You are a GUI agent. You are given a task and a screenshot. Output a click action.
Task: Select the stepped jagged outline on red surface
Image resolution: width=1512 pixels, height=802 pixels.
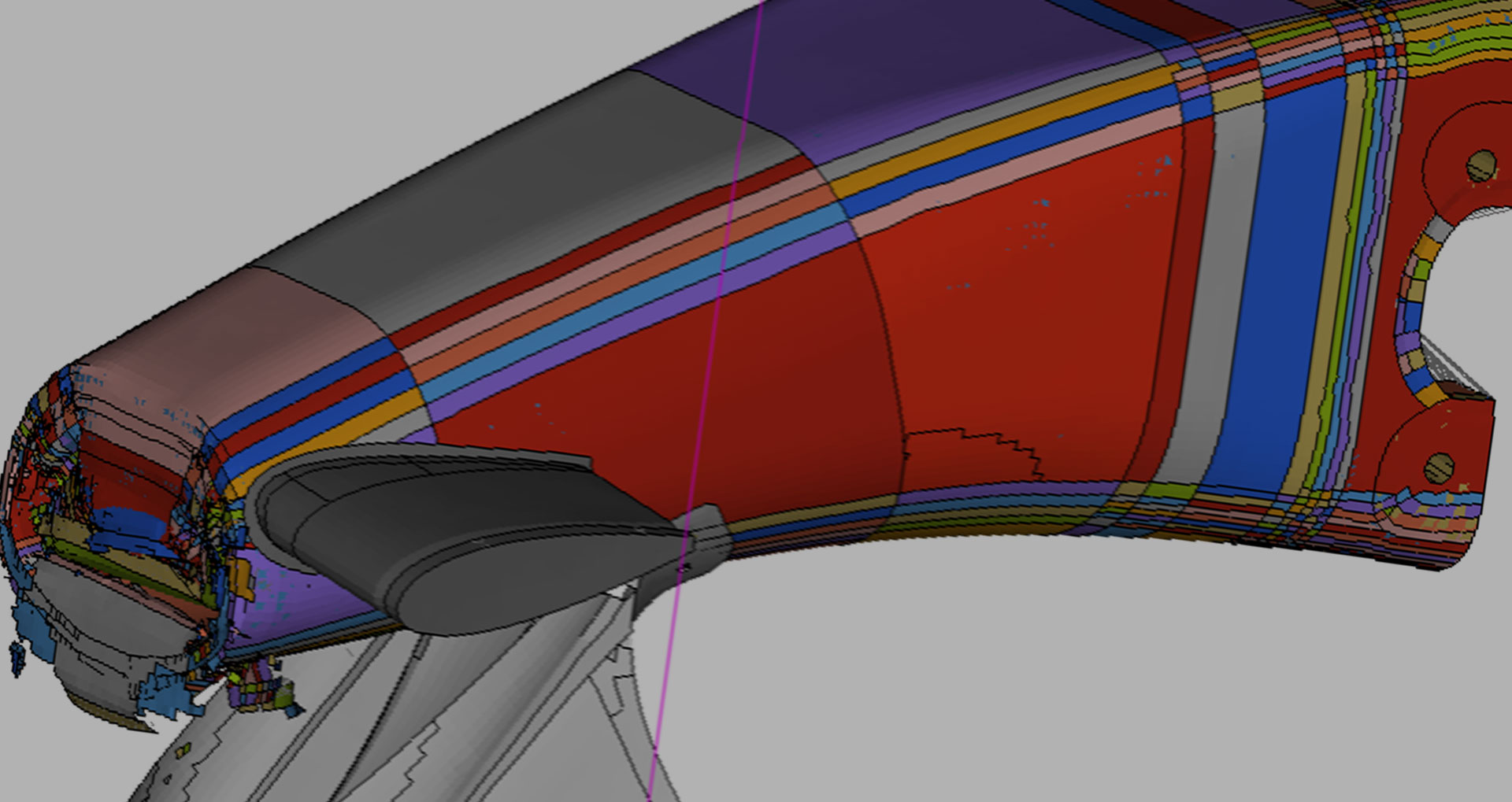974,453
